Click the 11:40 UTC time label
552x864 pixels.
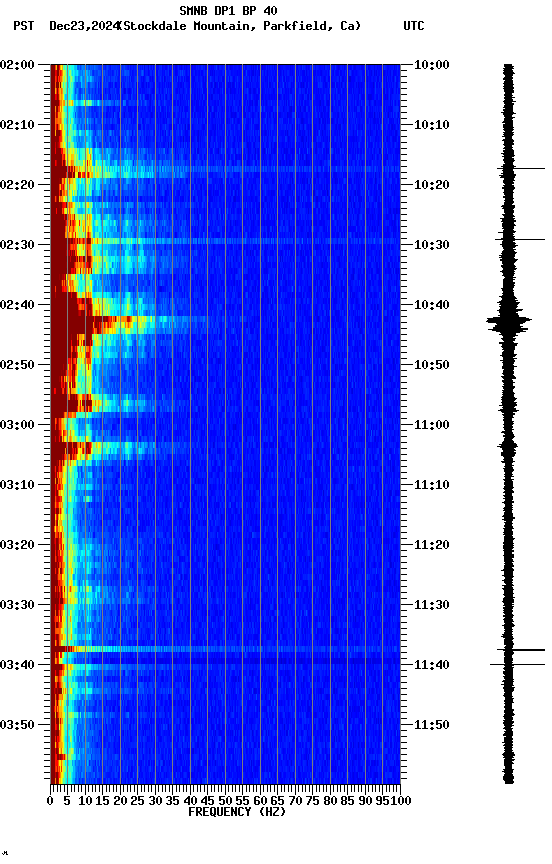click(432, 665)
